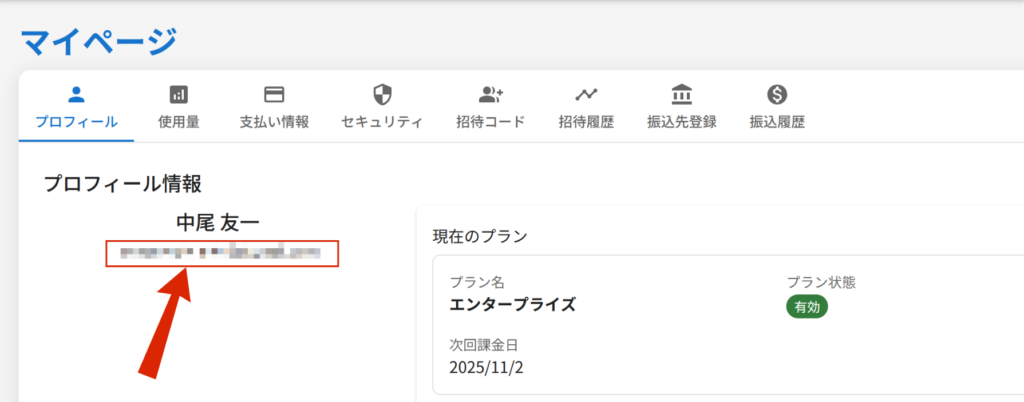View the 招待履歴 tab label
This screenshot has width=1024, height=402.
(586, 123)
